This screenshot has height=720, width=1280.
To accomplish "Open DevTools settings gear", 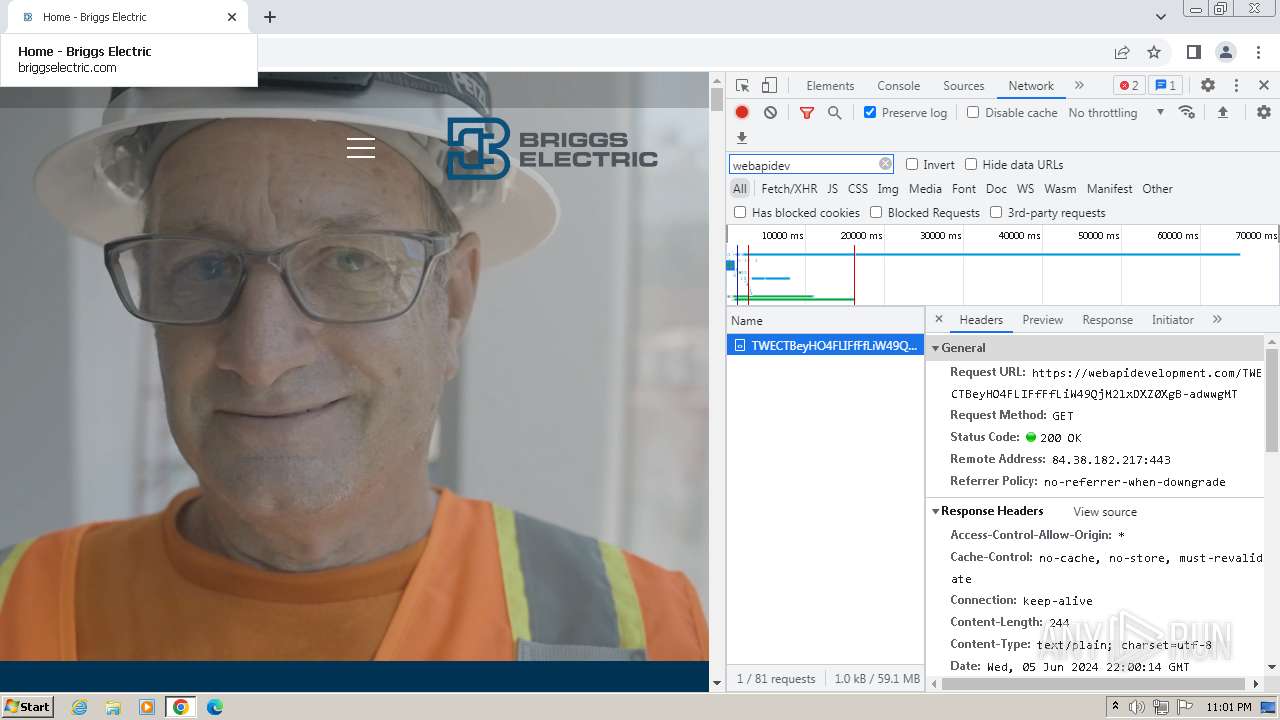I will point(1207,86).
